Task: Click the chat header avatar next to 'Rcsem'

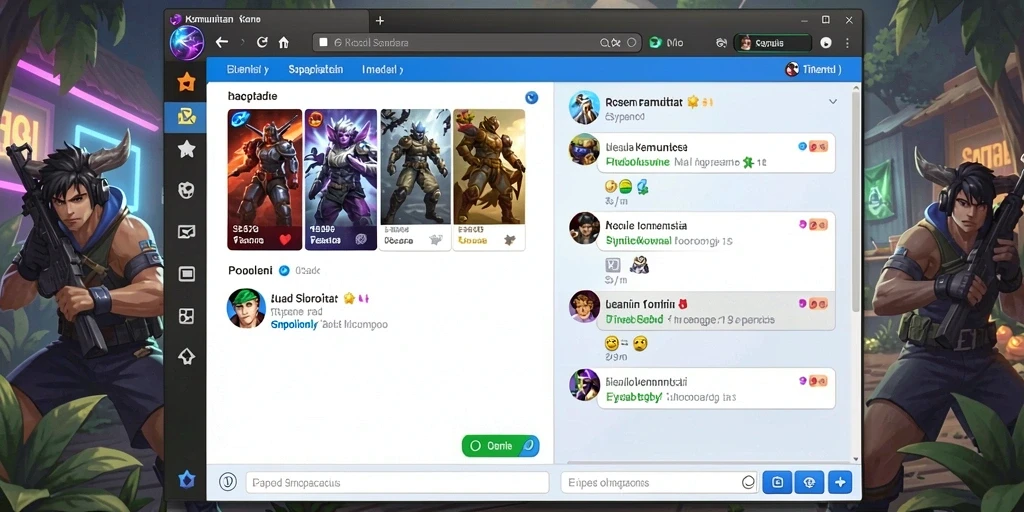Action: 584,107
